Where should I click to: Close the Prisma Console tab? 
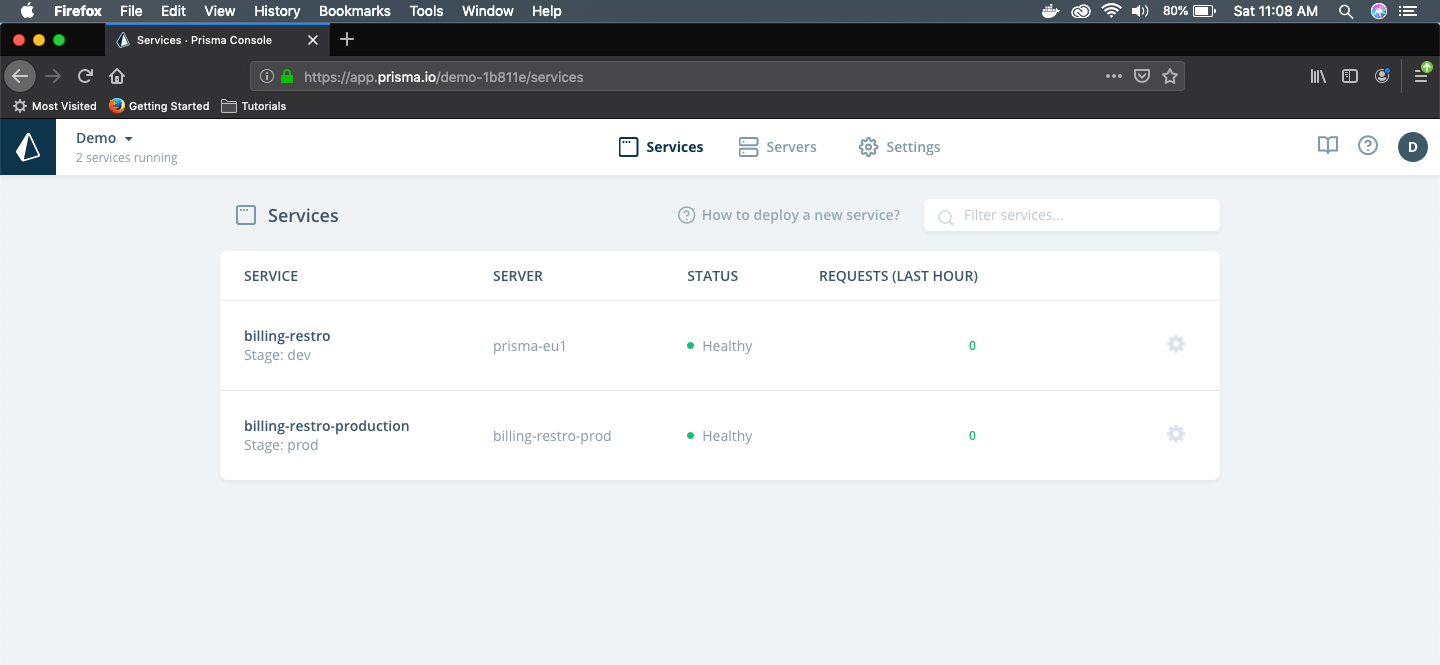[x=313, y=40]
